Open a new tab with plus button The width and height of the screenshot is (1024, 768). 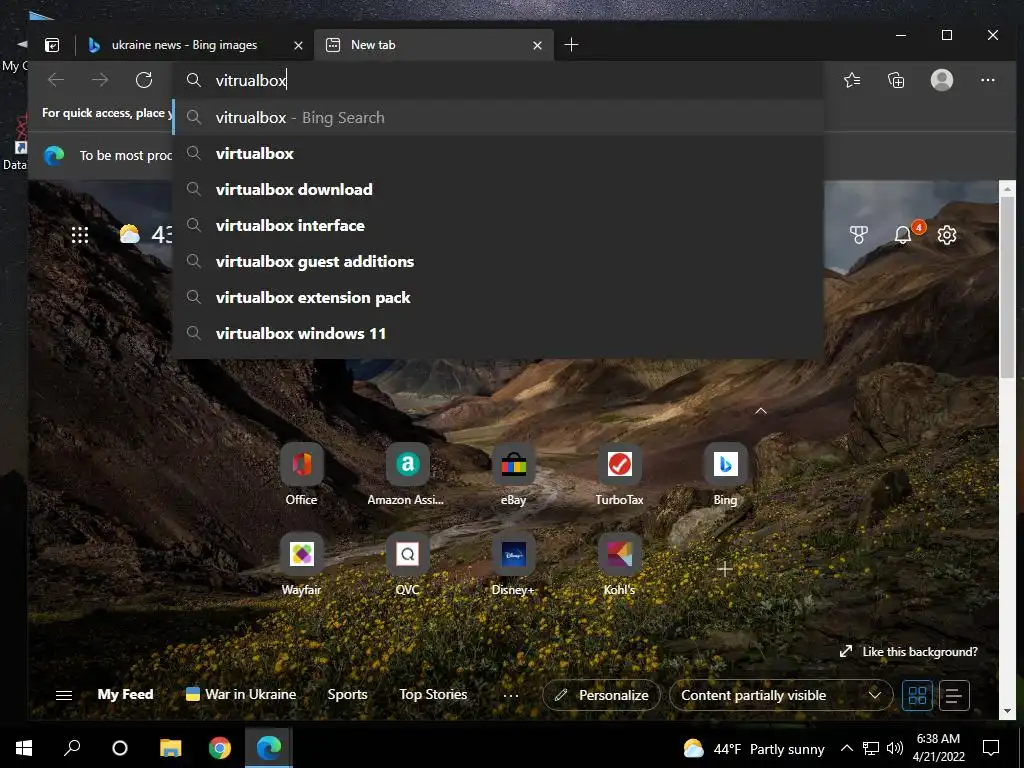[571, 45]
